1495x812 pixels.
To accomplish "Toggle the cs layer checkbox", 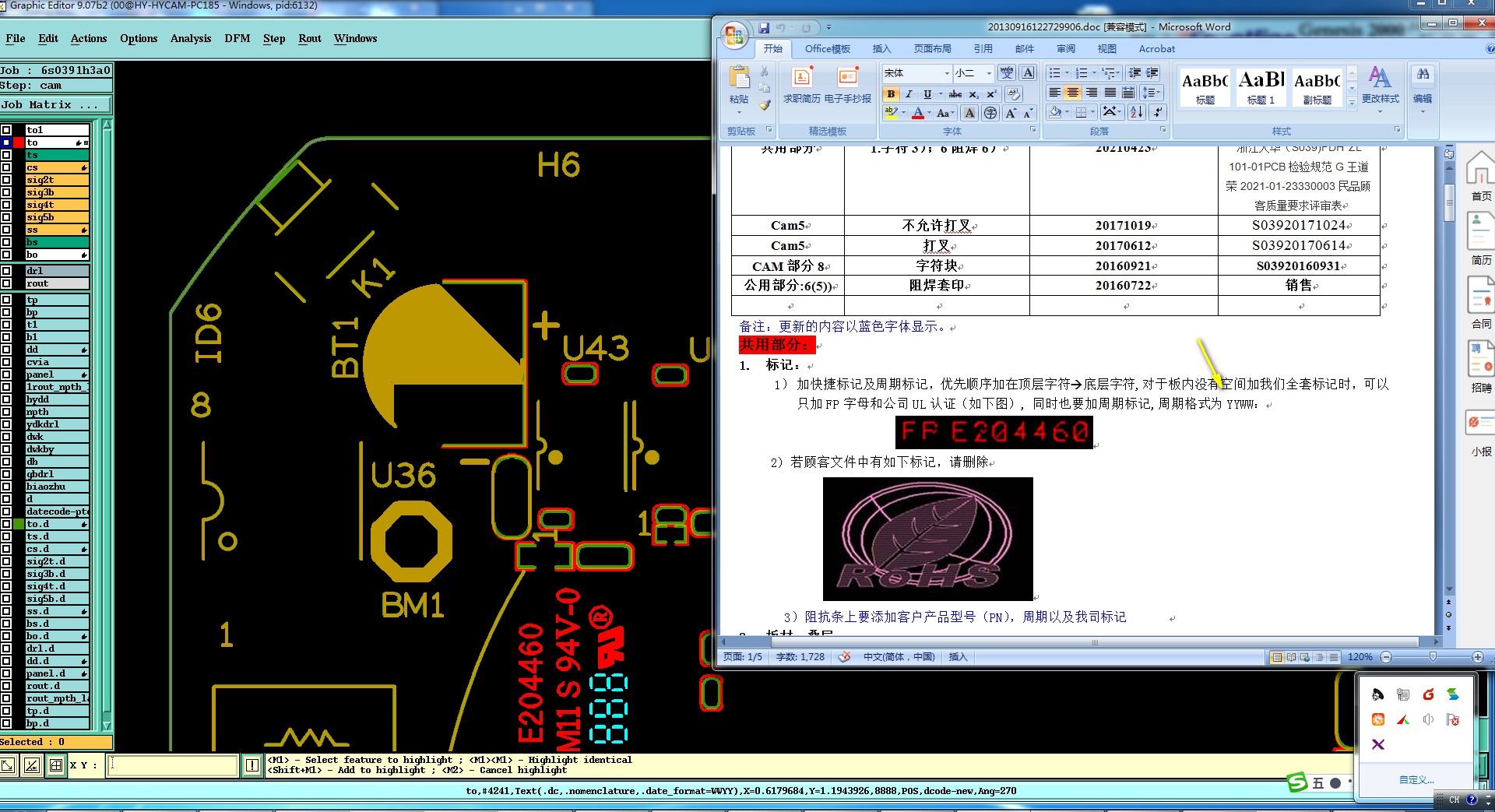I will (6, 167).
